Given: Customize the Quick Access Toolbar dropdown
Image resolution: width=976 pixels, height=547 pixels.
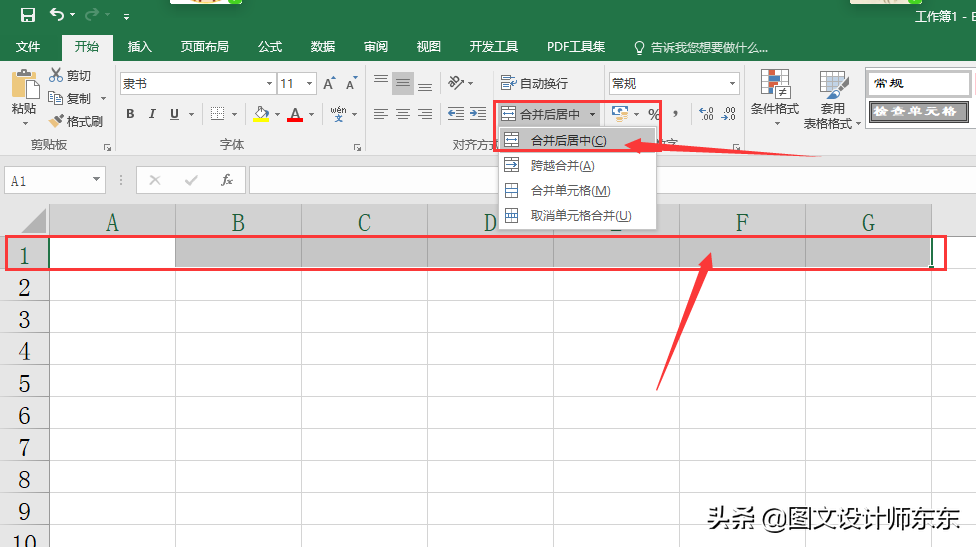Looking at the screenshot, I should tap(126, 17).
